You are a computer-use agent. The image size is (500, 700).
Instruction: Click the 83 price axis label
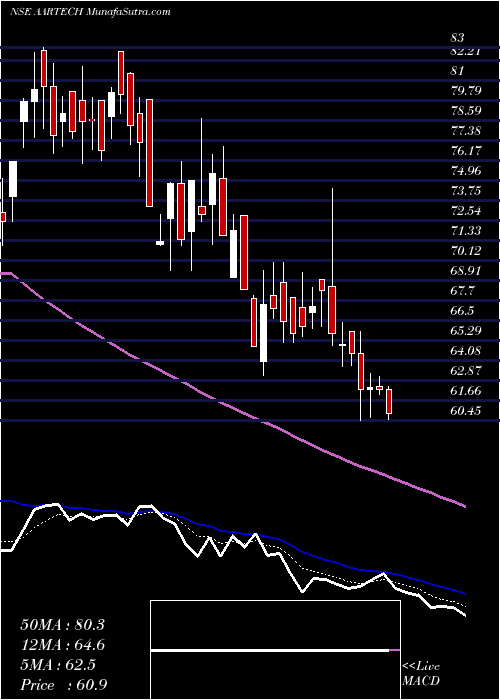458,38
